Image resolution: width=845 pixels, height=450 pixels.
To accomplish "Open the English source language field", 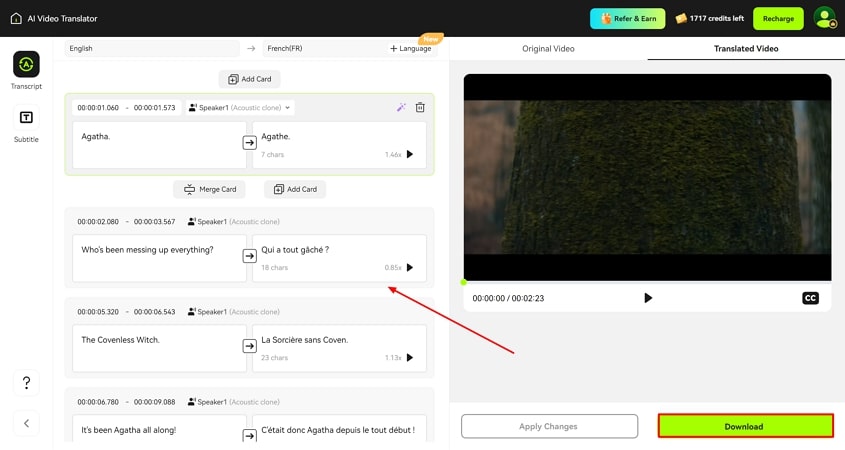I will pyautogui.click(x=152, y=49).
